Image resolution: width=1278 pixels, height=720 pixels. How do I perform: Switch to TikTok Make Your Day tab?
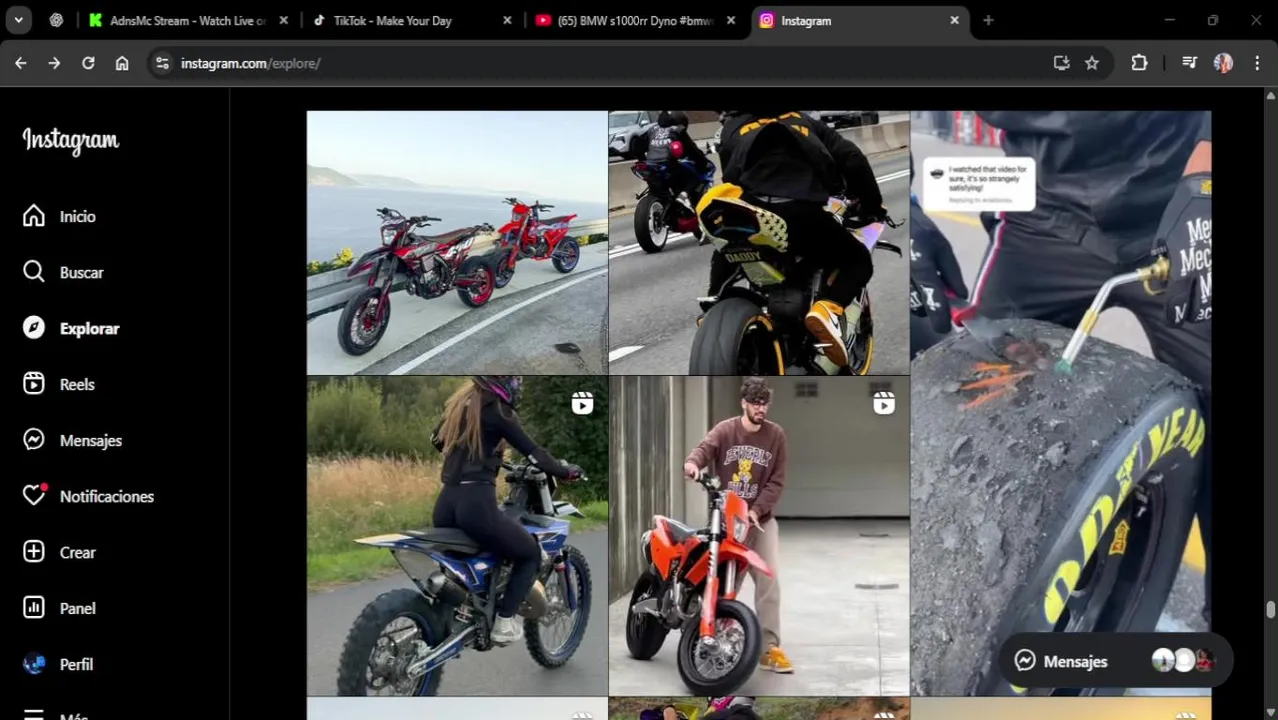point(413,20)
